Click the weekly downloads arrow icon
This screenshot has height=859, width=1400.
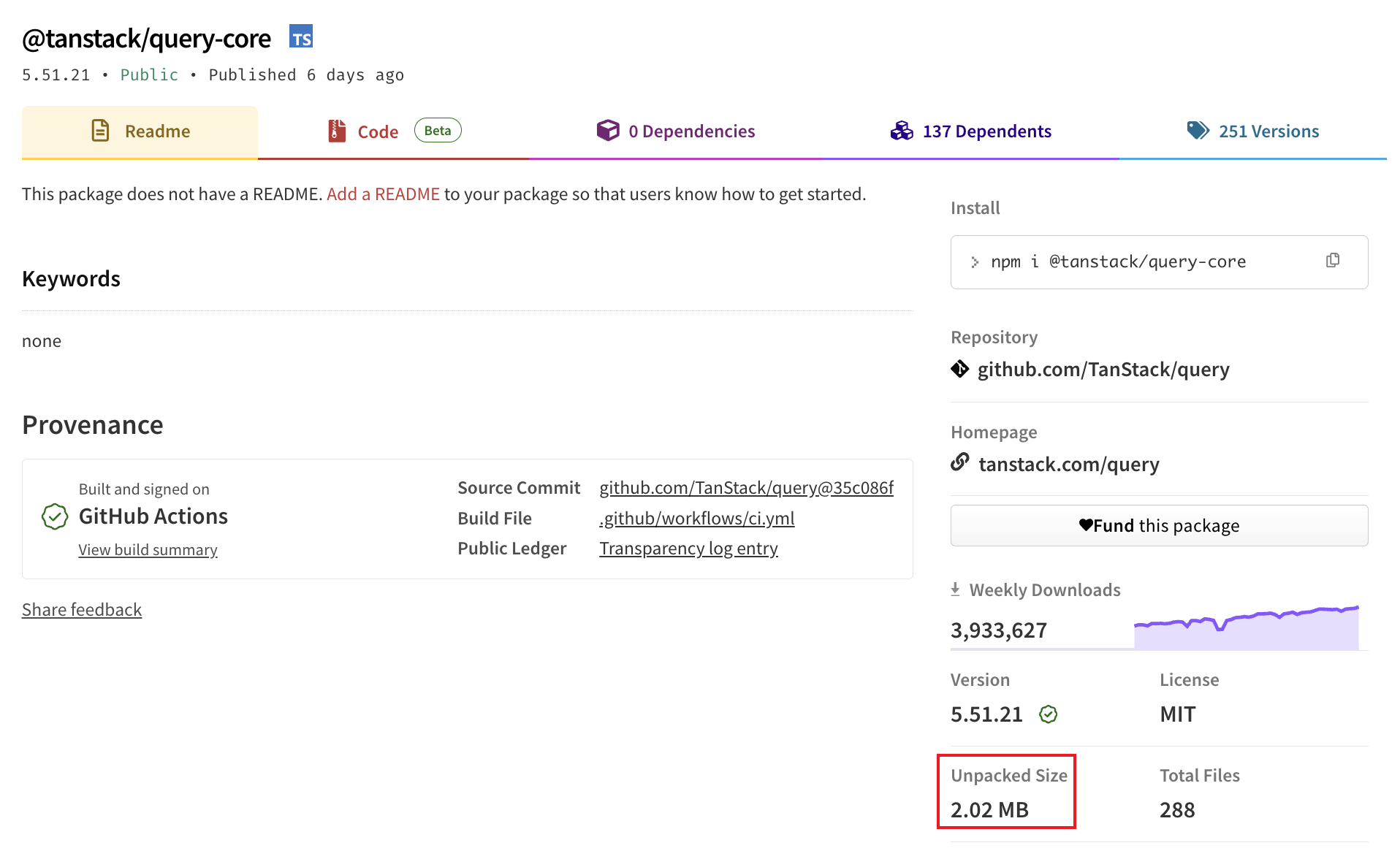[955, 589]
